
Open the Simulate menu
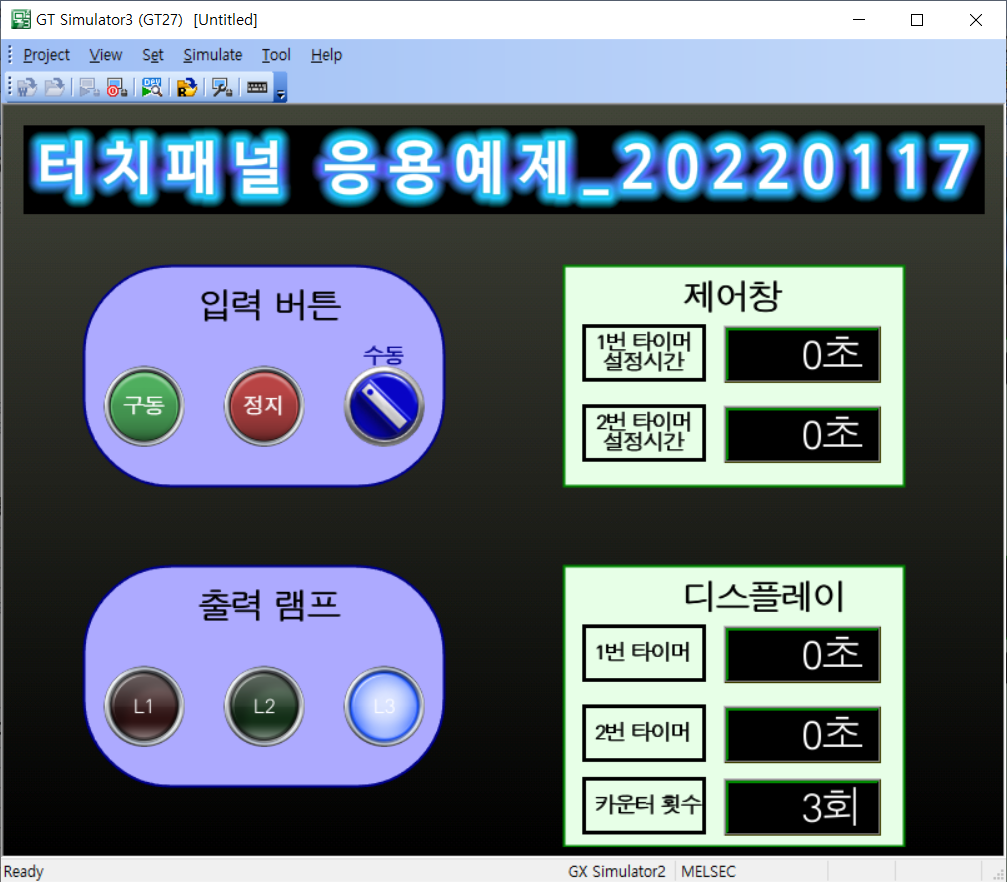tap(213, 55)
